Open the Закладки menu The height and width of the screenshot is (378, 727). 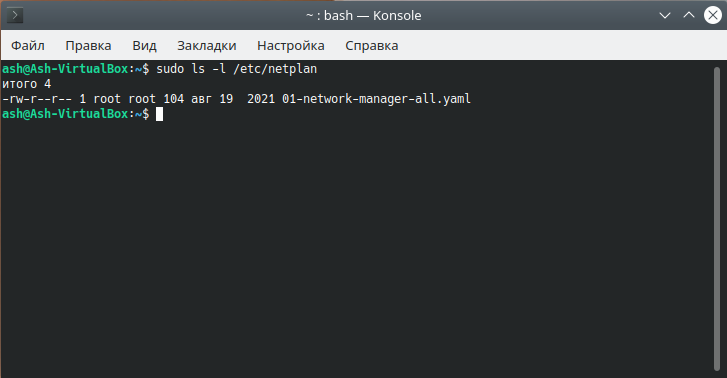207,45
